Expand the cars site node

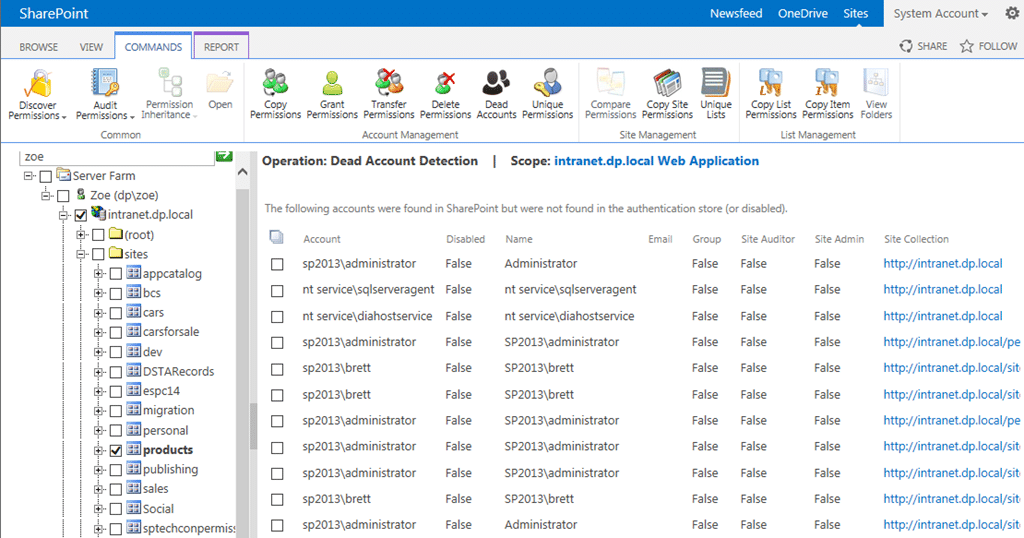click(98, 313)
